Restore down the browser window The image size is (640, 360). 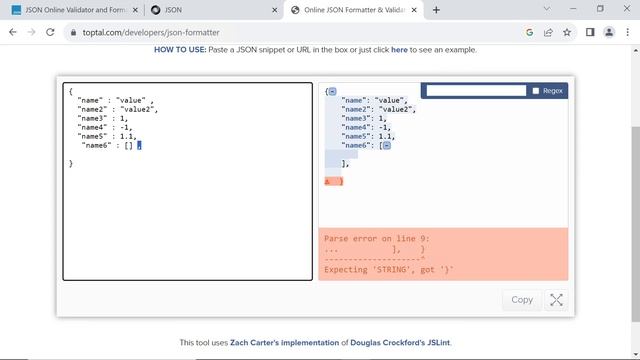click(600, 9)
